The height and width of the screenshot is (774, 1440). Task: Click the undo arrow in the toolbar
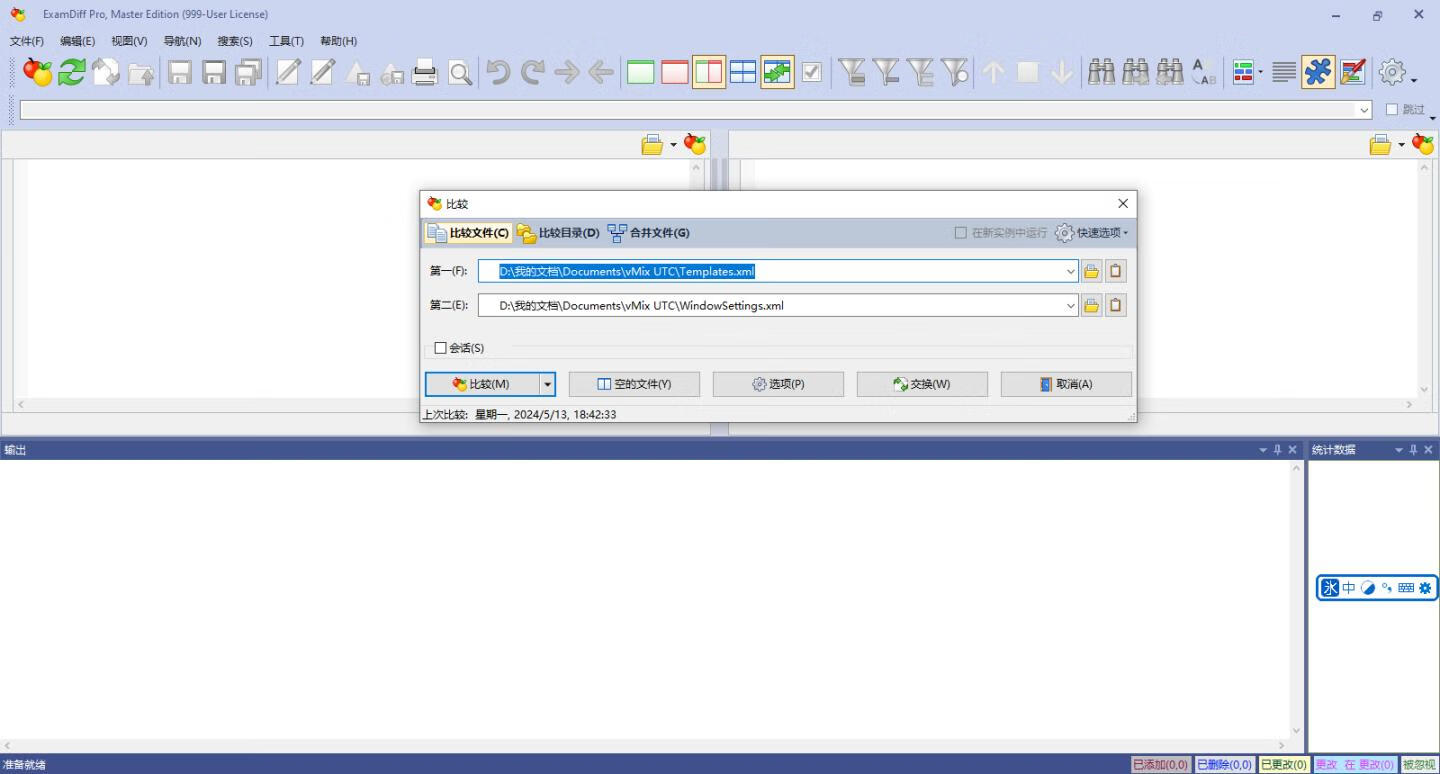498,72
